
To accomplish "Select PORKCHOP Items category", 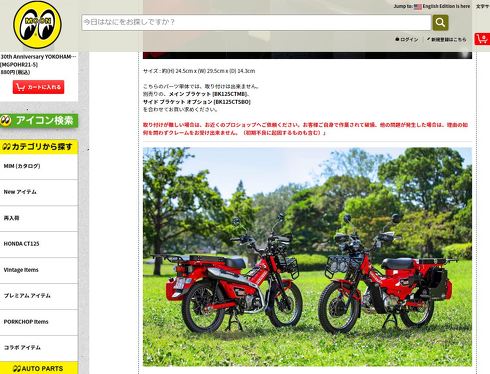I will click(x=39, y=322).
